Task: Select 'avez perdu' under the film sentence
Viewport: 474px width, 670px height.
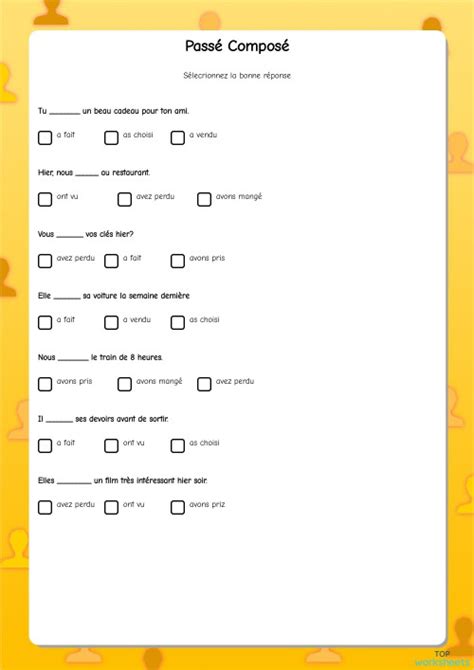Action: (45, 507)
